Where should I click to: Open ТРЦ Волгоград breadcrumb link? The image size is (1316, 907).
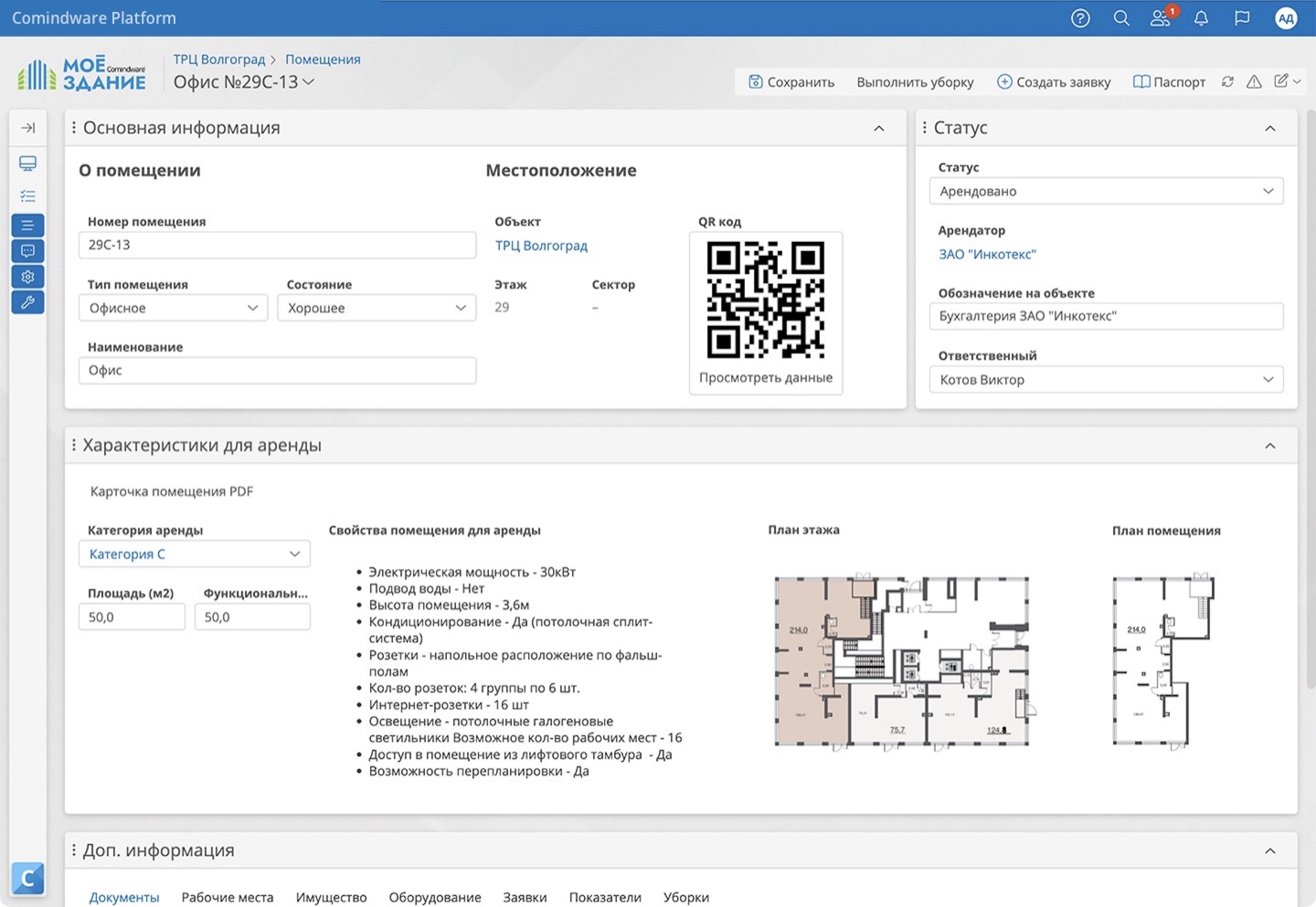[x=219, y=59]
